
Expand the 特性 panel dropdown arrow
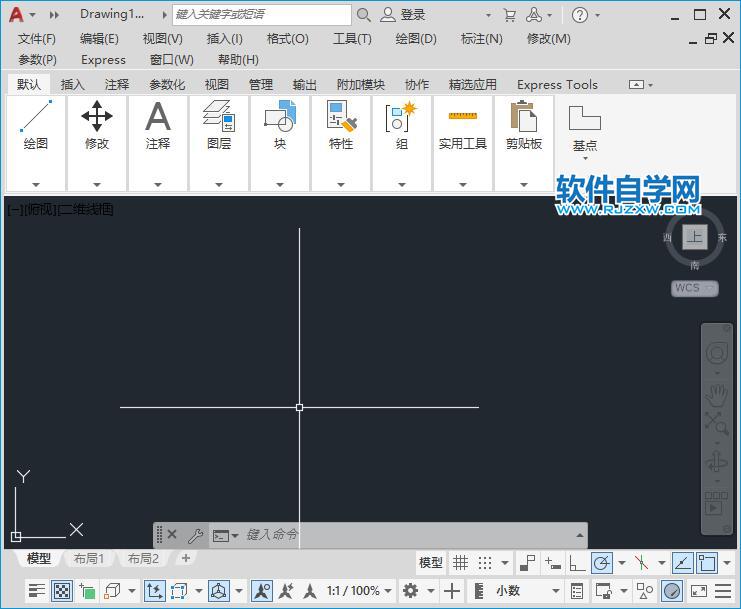[341, 184]
